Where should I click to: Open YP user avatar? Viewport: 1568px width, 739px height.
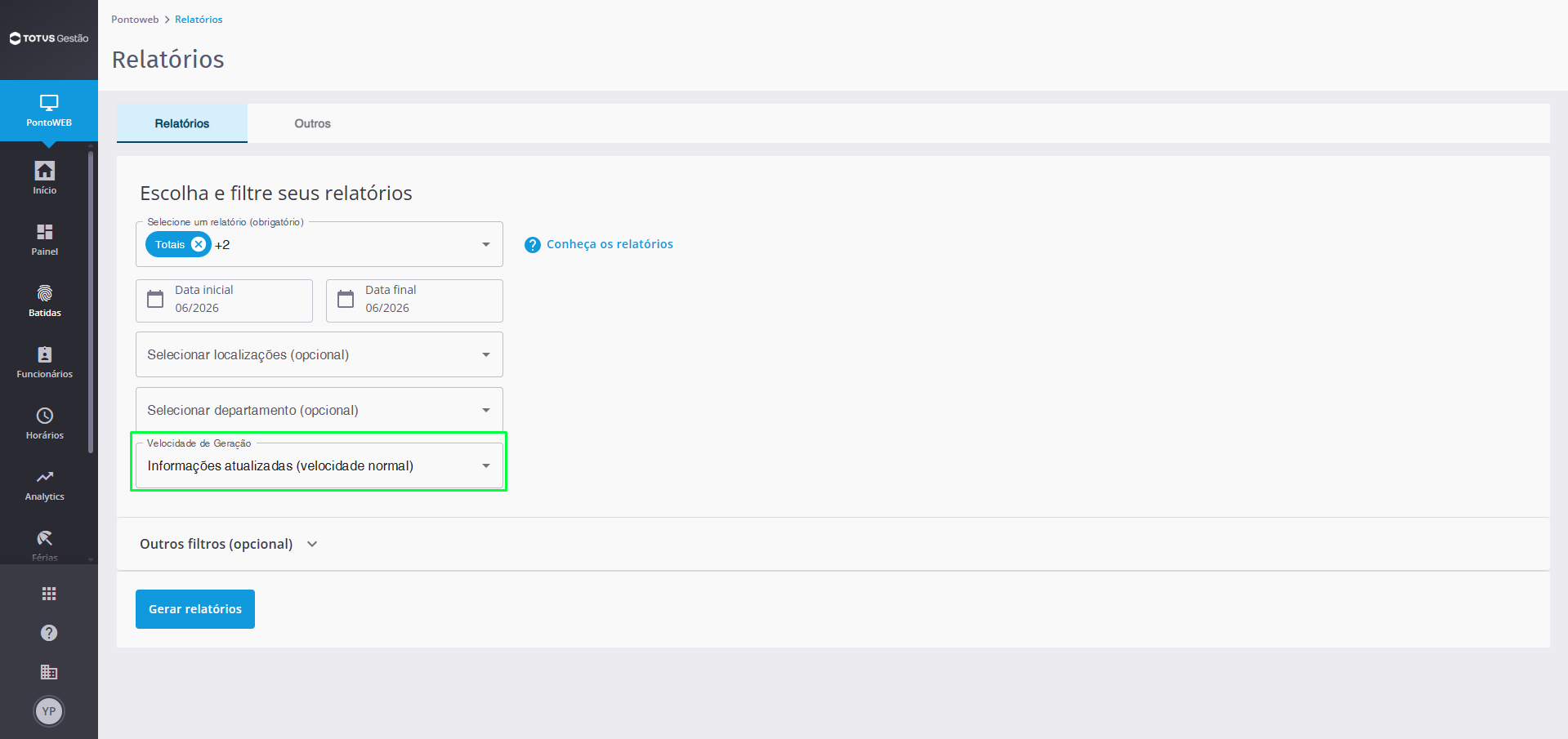click(49, 711)
